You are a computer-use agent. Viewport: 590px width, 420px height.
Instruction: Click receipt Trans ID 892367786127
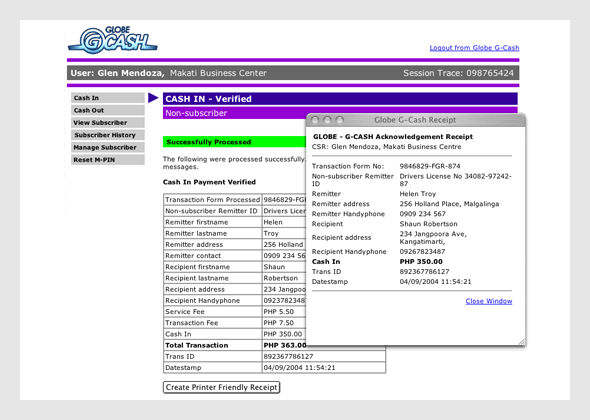[424, 272]
